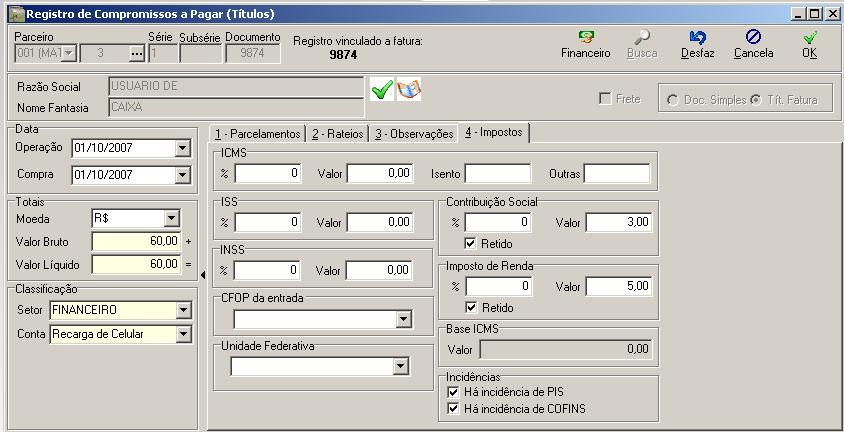
Task: Click the Cancela icon
Action: pos(753,38)
